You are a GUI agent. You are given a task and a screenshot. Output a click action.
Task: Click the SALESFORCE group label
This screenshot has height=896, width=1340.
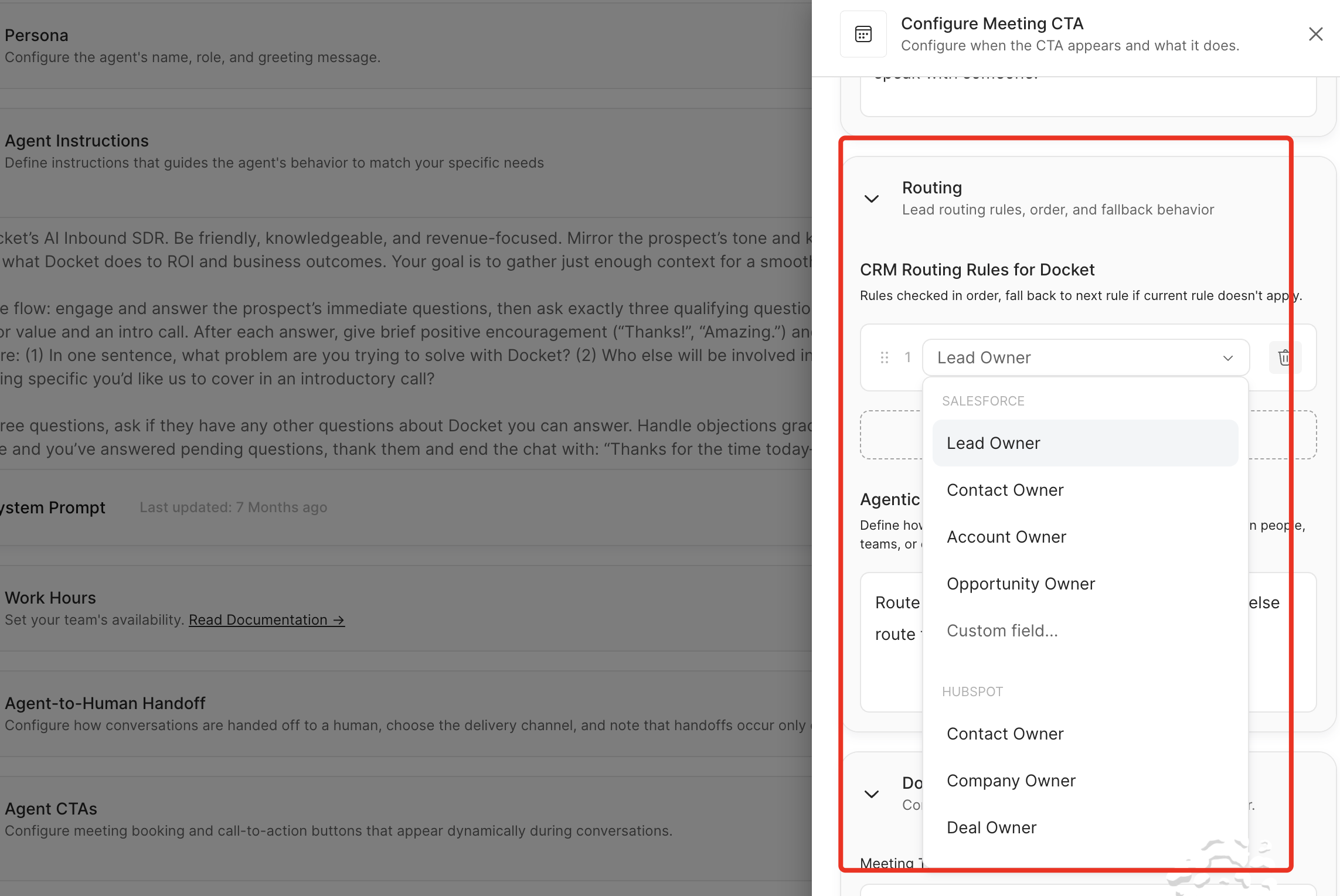pos(983,401)
